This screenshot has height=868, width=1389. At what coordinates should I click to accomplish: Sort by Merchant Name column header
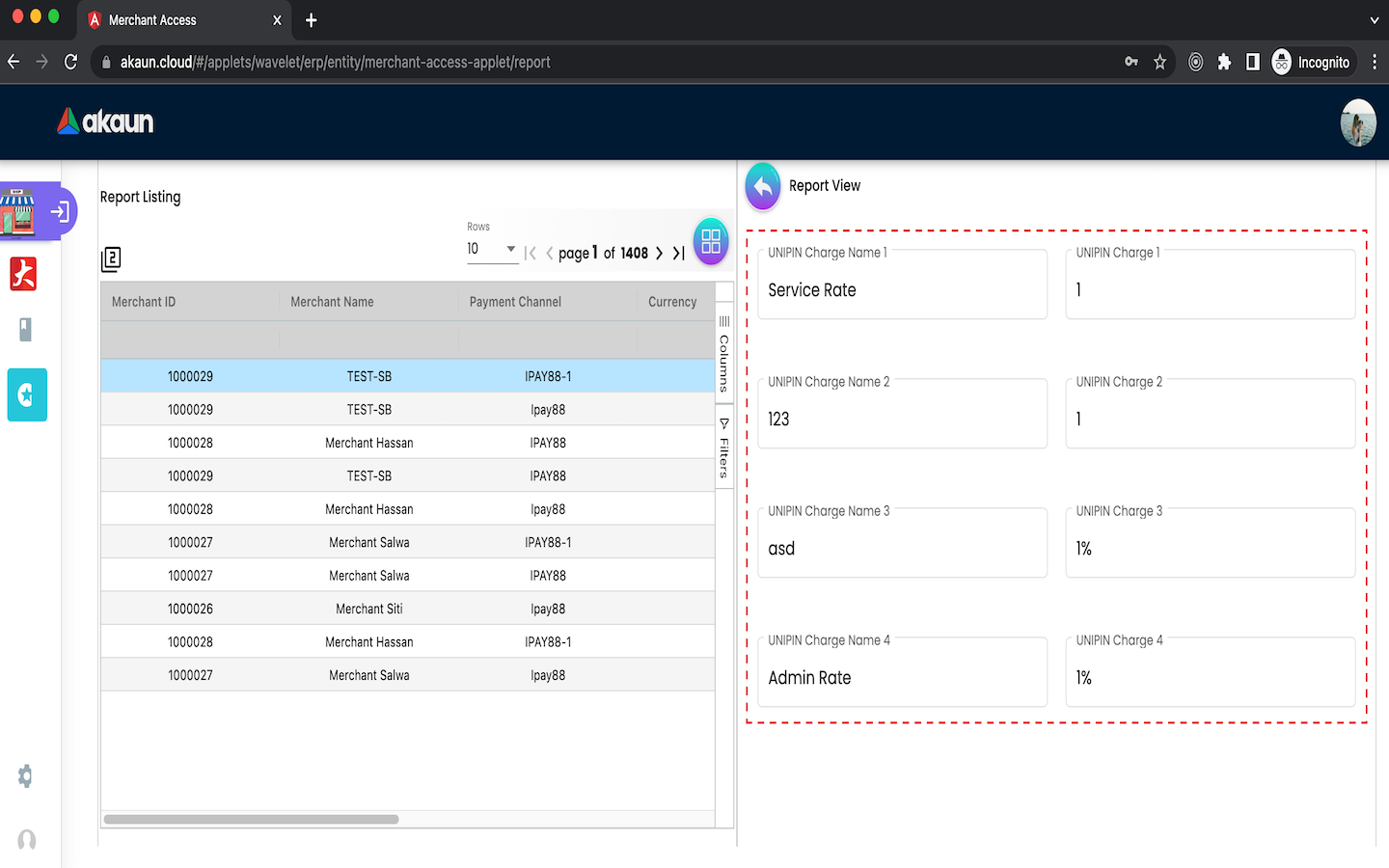(332, 302)
